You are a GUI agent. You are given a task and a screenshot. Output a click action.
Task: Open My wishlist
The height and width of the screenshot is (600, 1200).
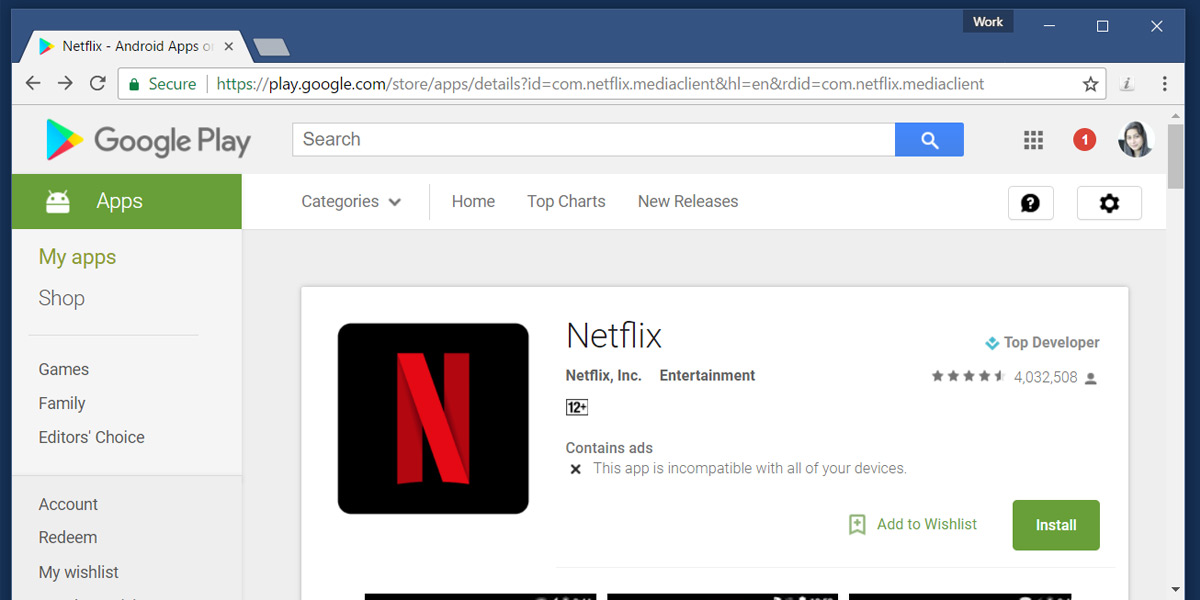coord(78,573)
